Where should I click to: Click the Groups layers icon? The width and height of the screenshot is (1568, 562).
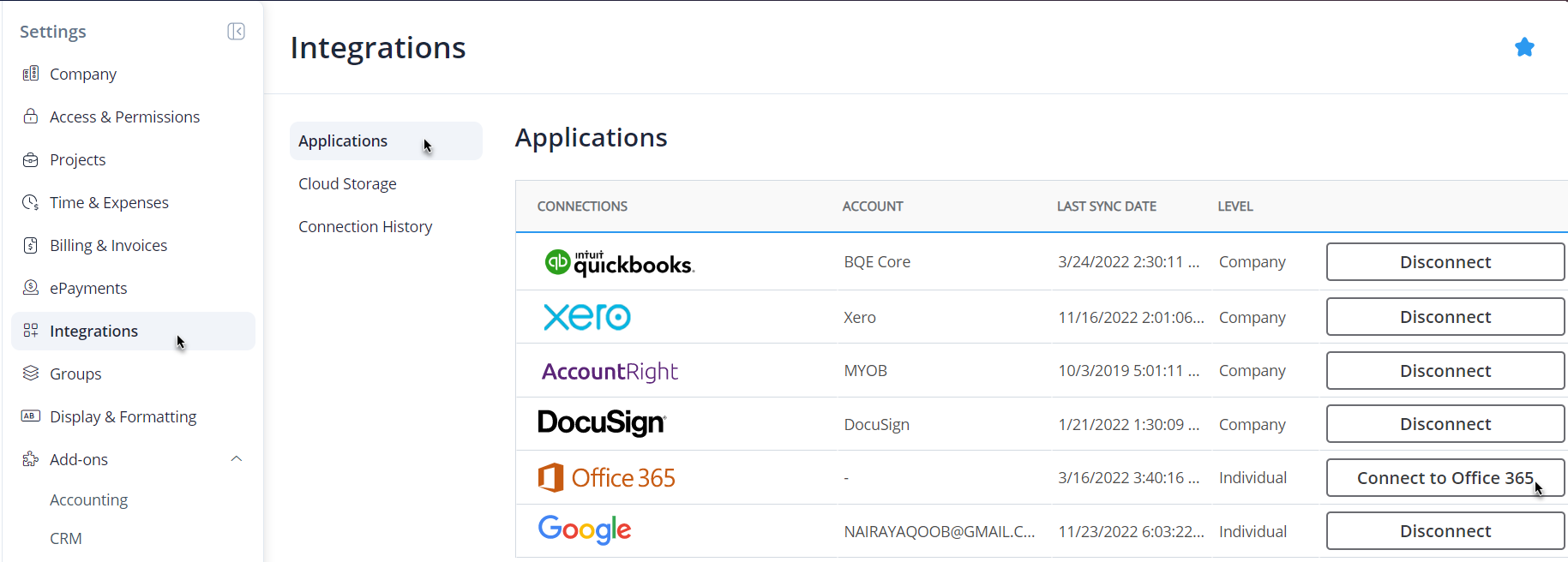(31, 374)
